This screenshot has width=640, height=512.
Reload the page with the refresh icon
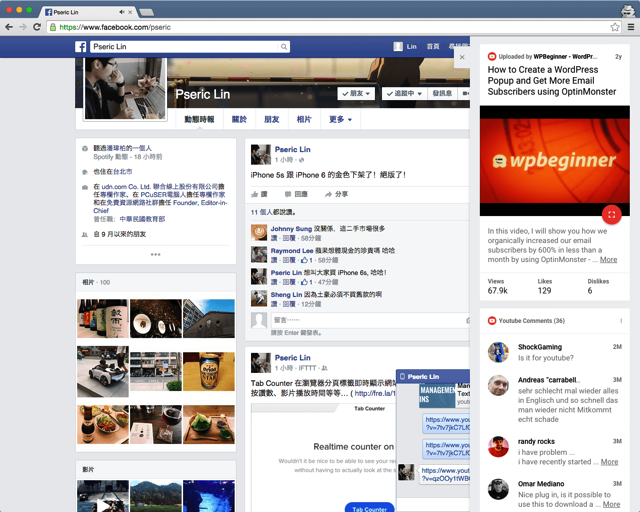pyautogui.click(x=37, y=27)
